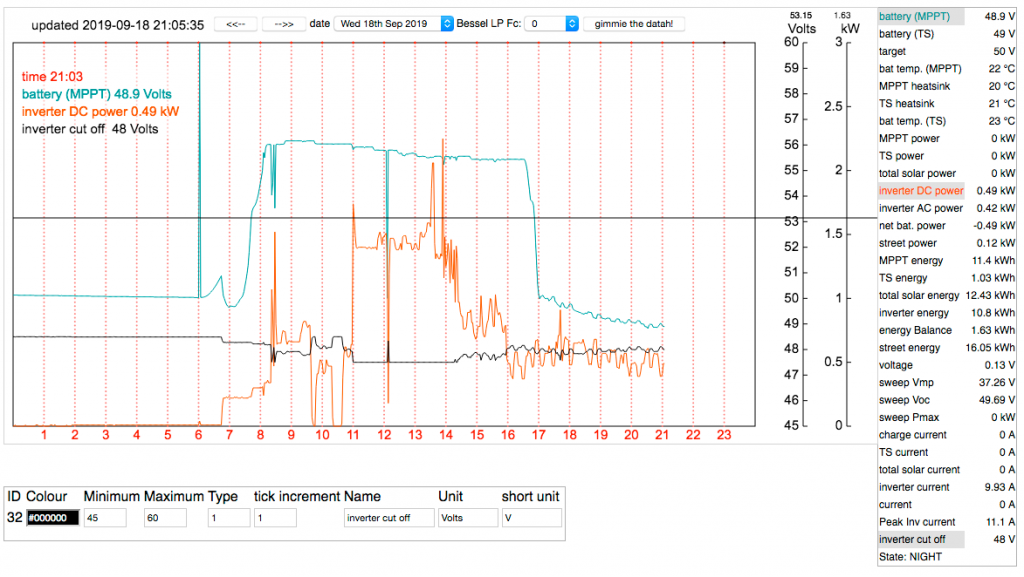Select inverter cut off row in table
Viewport: 1024px width, 577px height.
(x=948, y=539)
